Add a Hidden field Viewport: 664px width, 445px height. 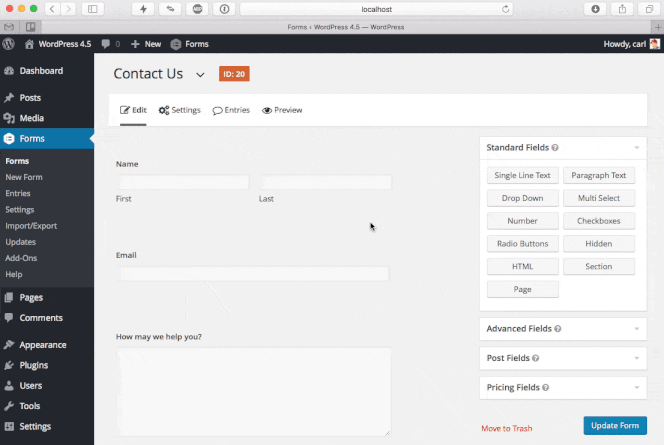click(599, 244)
